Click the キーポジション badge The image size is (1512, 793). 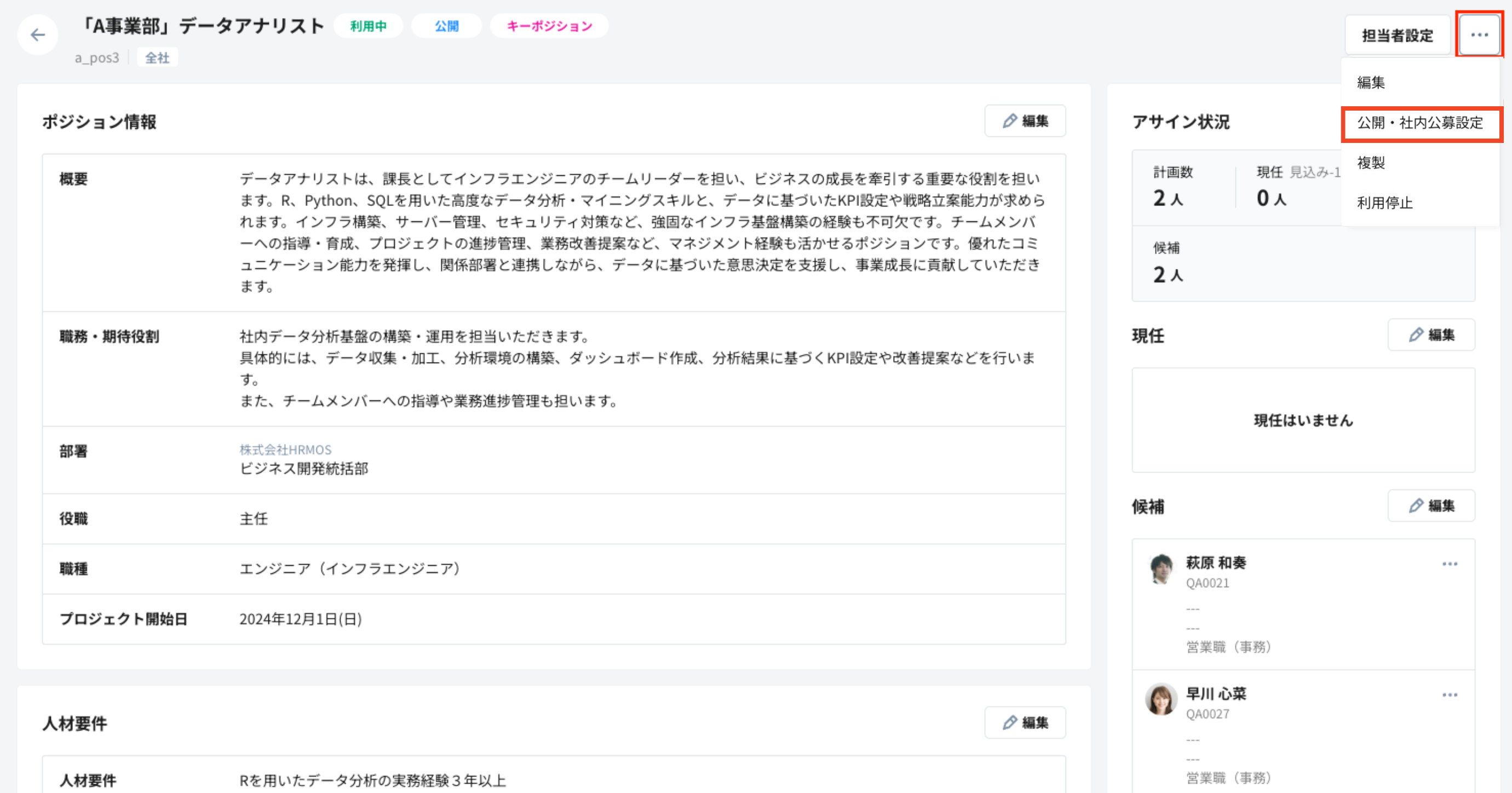549,26
